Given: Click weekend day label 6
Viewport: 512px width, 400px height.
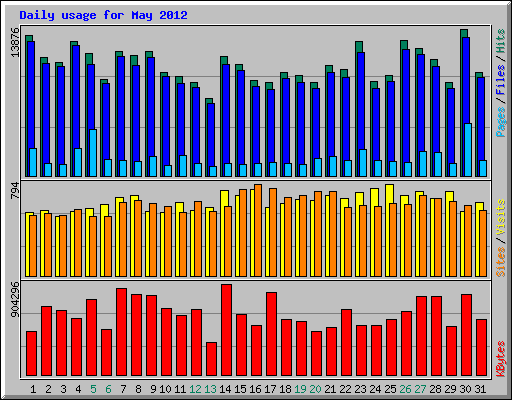Looking at the screenshot, I should tap(108, 389).
